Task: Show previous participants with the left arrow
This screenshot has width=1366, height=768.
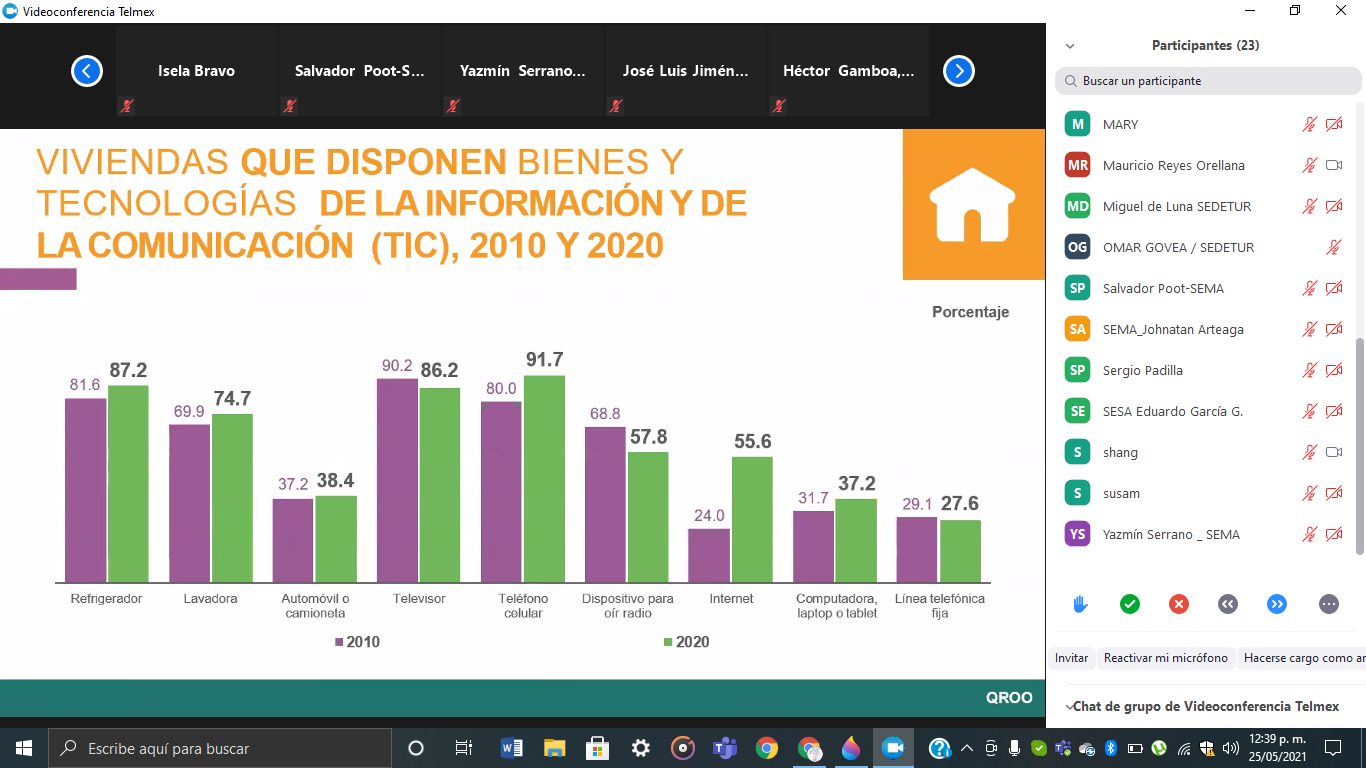Action: coord(87,71)
